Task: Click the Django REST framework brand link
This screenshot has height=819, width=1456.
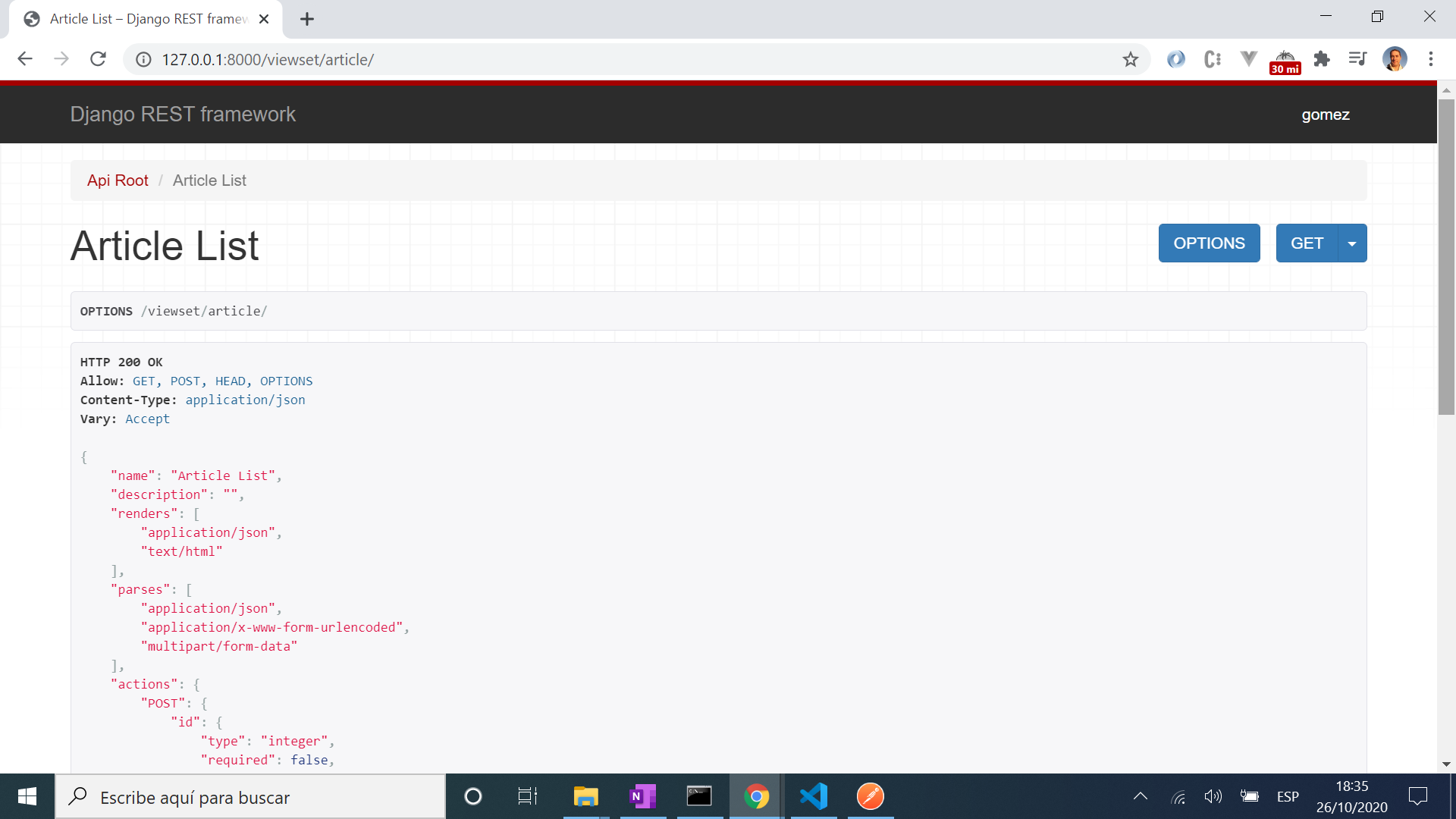Action: pos(183,115)
